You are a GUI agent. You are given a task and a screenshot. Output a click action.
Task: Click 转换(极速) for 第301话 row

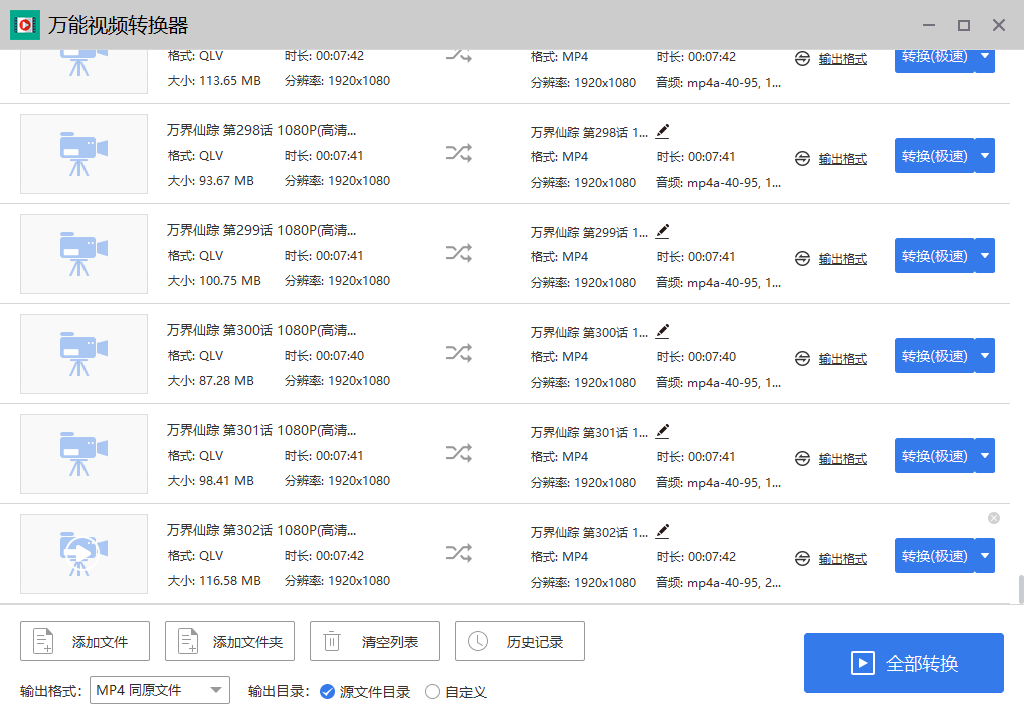(935, 455)
